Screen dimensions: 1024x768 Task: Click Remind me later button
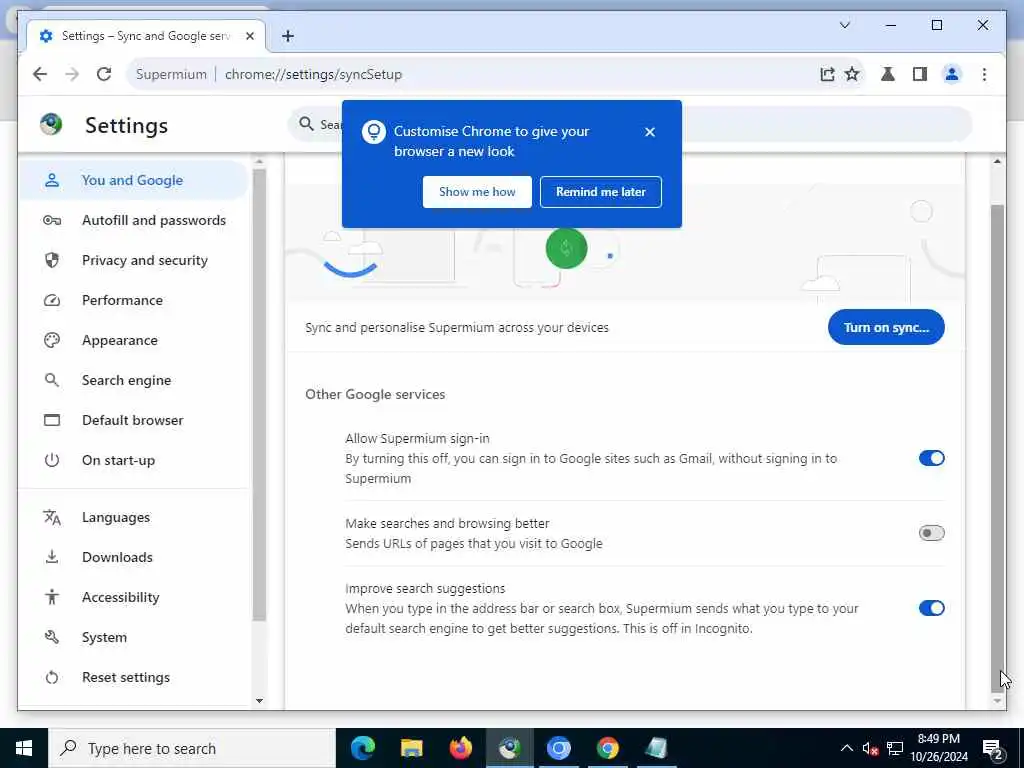601,191
